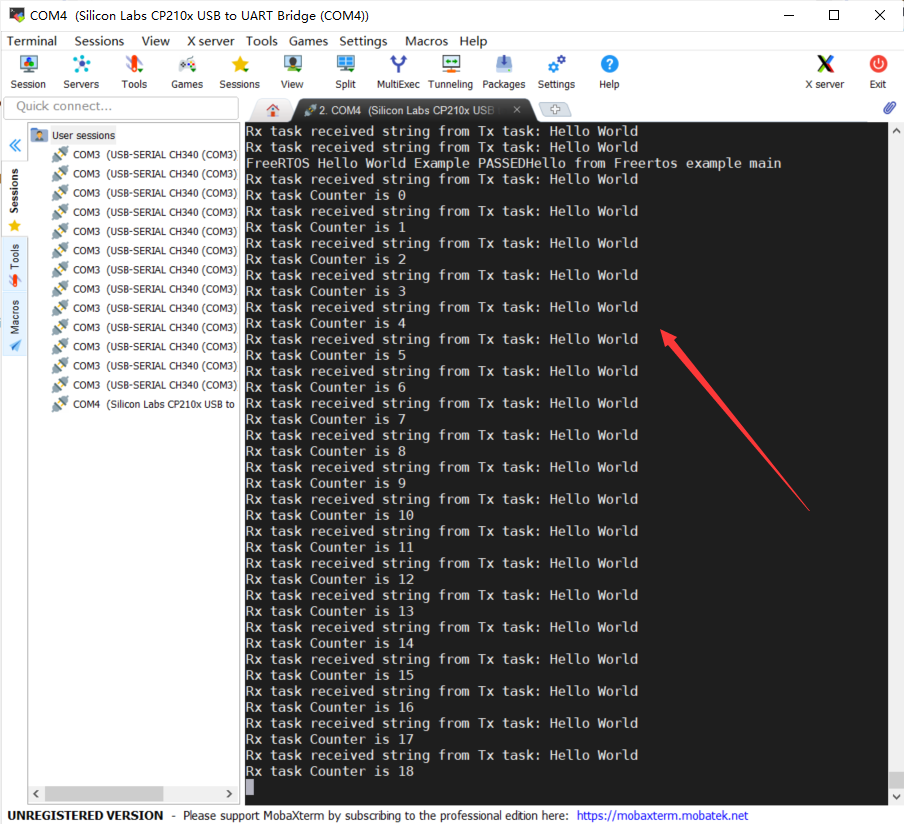Select the Split toolbar icon
This screenshot has width=904, height=824.
(345, 72)
